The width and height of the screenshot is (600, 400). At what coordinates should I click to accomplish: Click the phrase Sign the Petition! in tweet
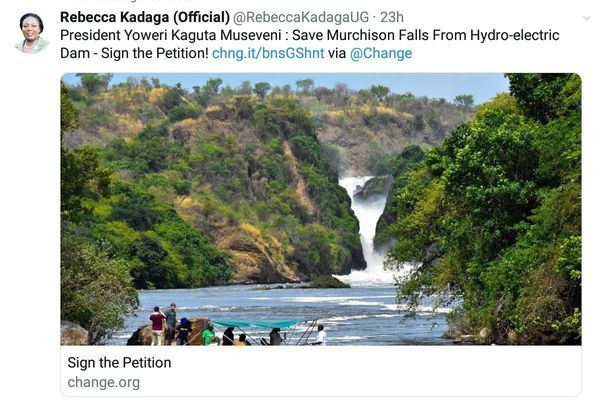coord(153,53)
